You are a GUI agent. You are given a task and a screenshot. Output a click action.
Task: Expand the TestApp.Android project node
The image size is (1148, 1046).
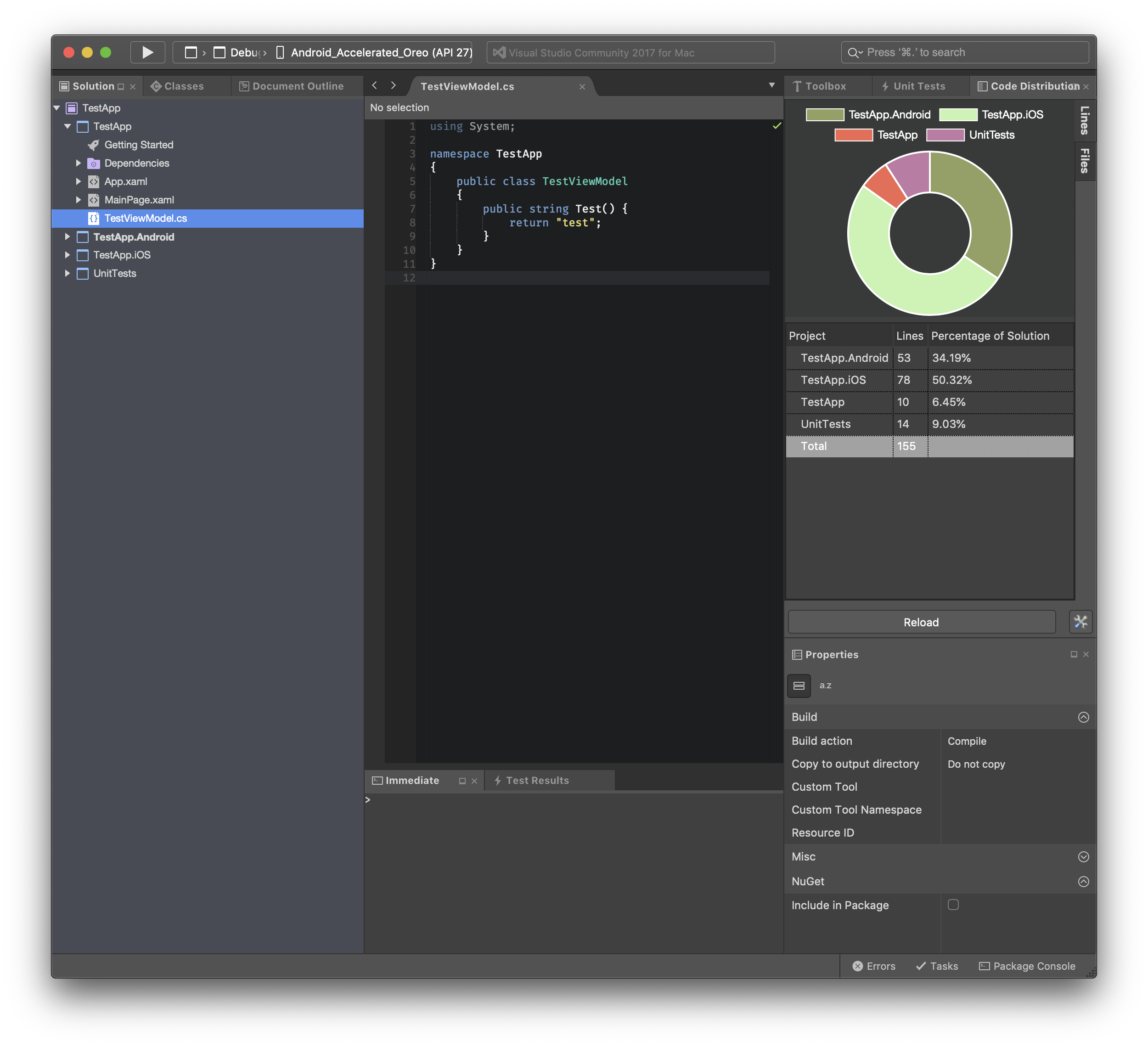pos(67,237)
